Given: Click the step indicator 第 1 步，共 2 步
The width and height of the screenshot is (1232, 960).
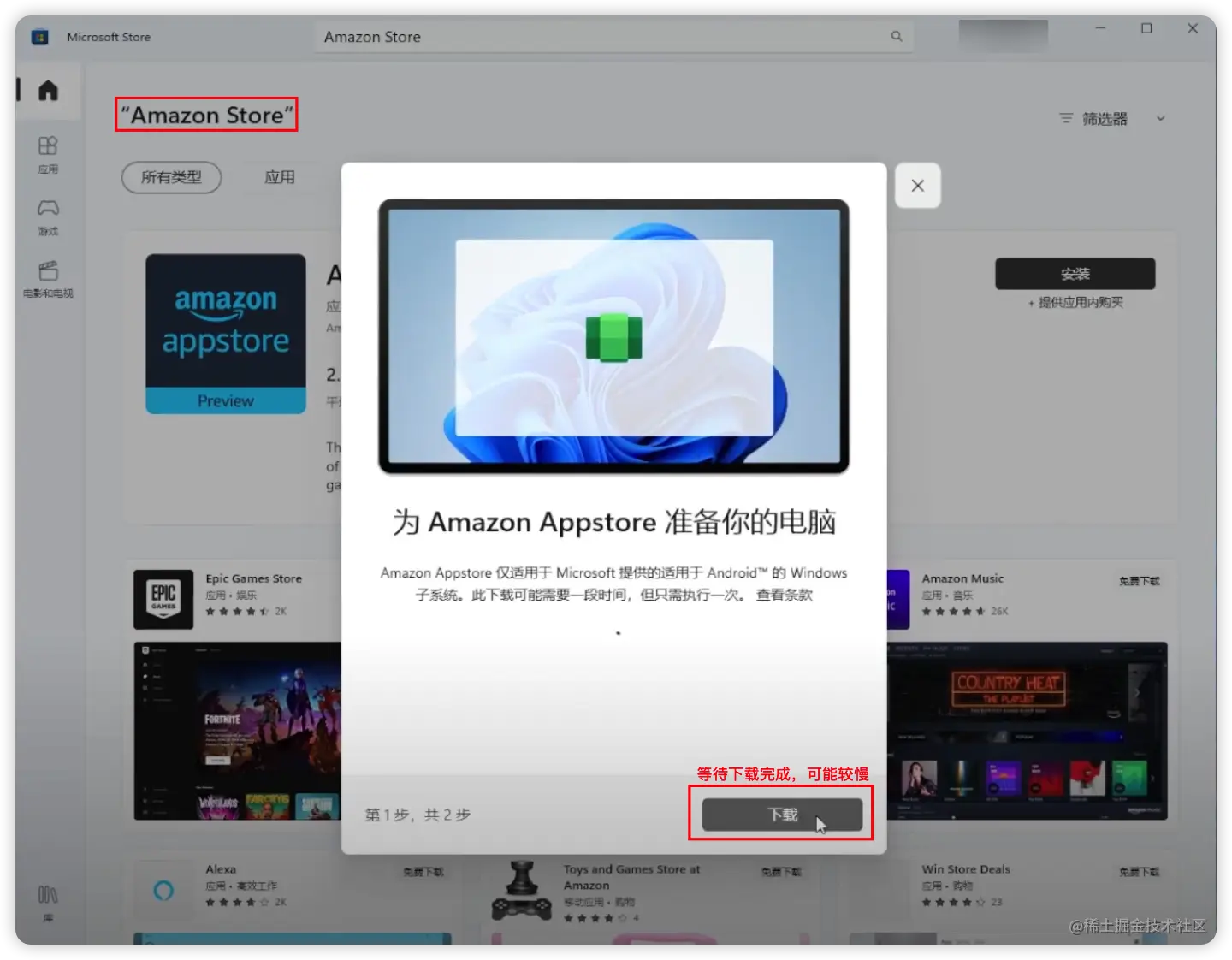Looking at the screenshot, I should tap(418, 815).
